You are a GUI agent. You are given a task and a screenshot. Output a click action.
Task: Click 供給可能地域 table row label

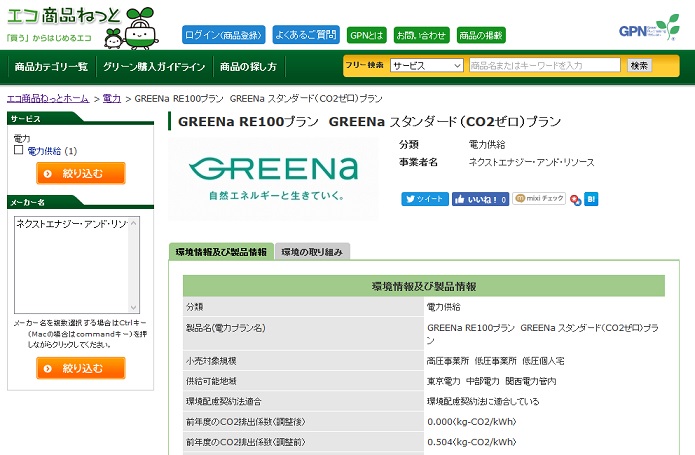coord(211,381)
